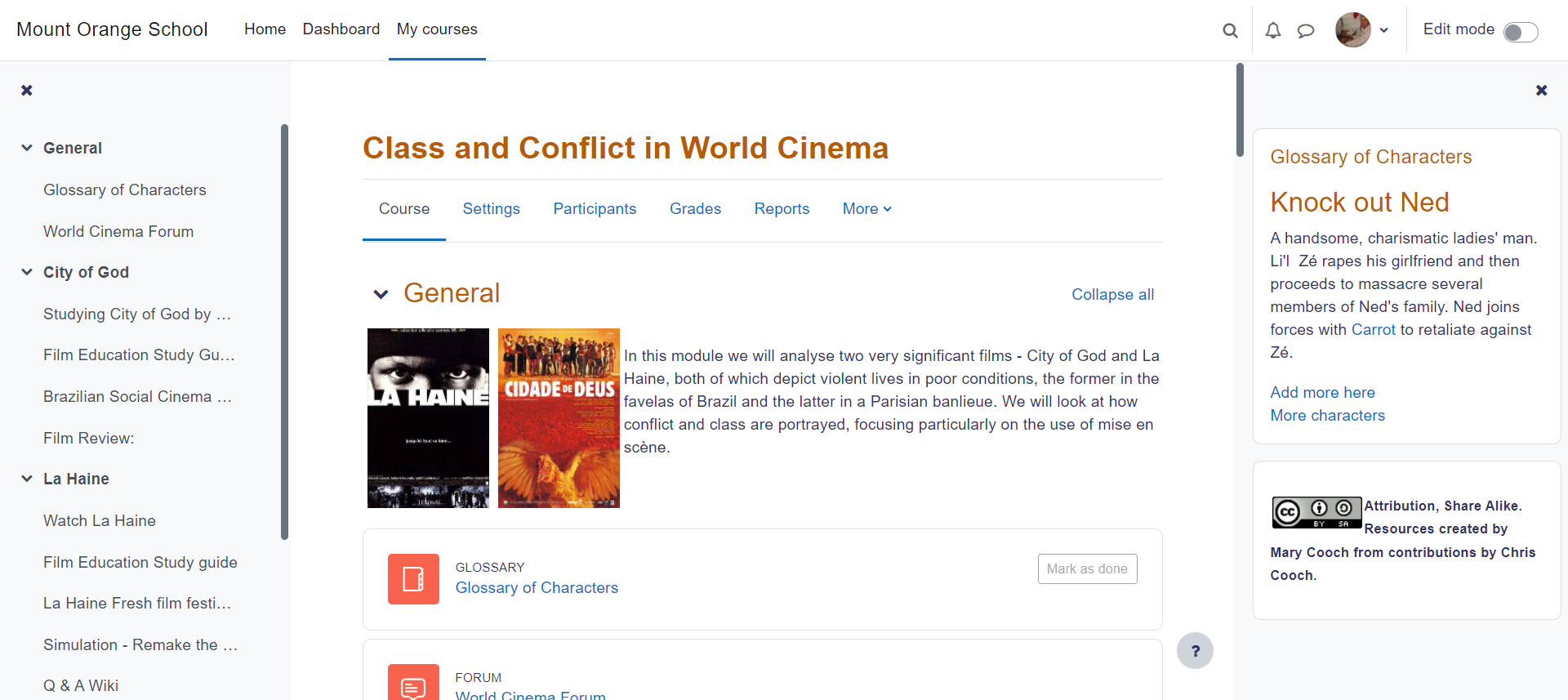Collapse the City of God sidebar section
Viewport: 1568px width, 700px height.
[27, 272]
